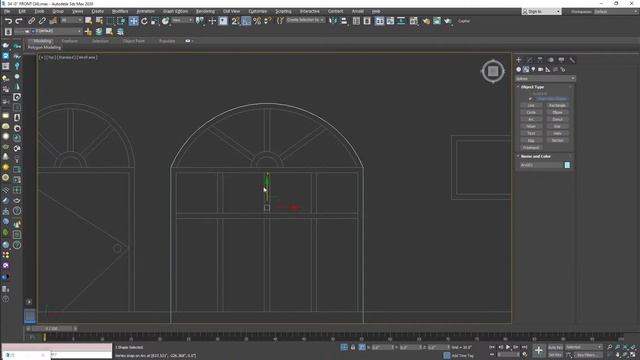Activate the Select and Rotate tool
Viewport: 640px width, 360px height.
tap(144, 21)
